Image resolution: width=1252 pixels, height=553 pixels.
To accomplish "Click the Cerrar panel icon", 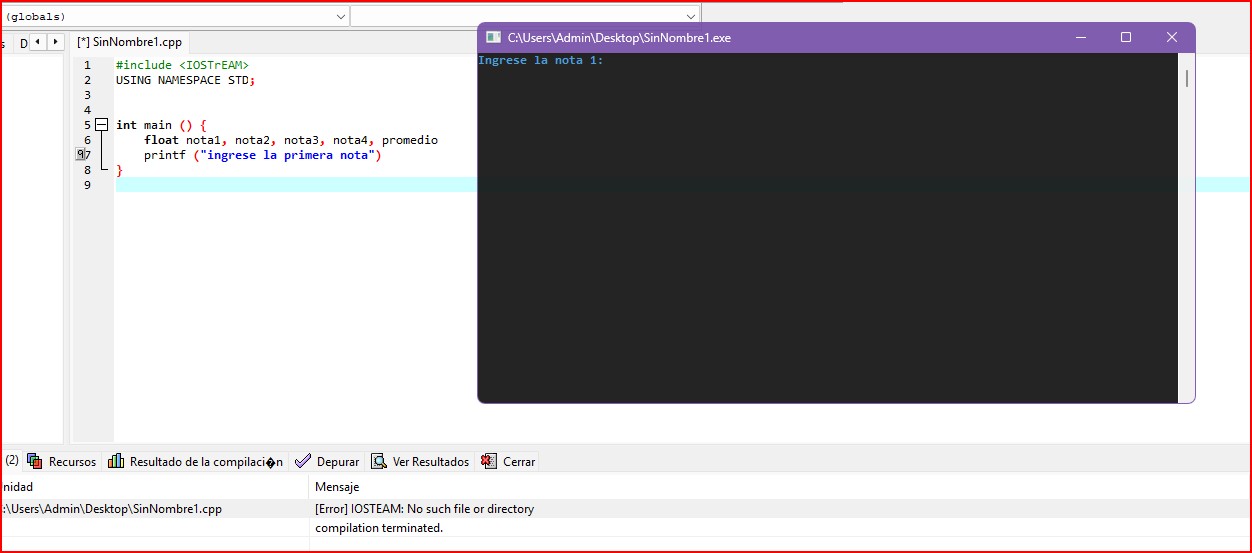I will 489,461.
